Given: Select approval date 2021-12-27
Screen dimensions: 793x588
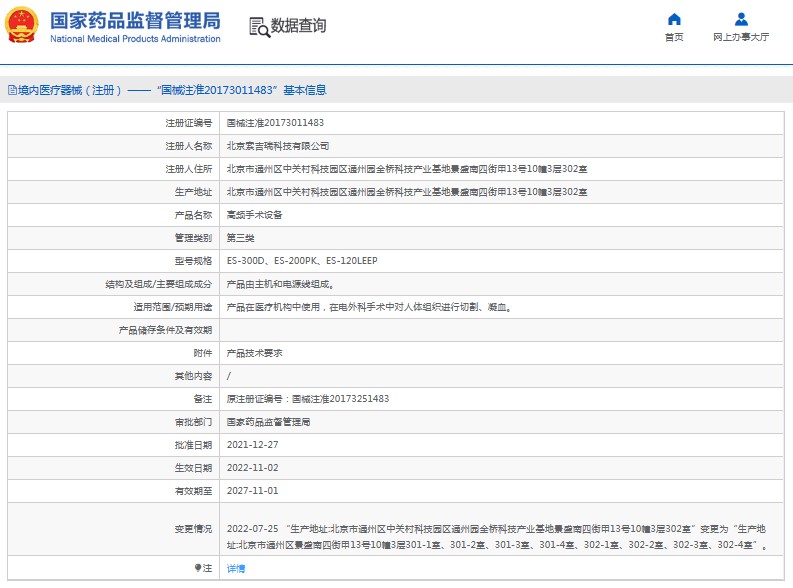Looking at the screenshot, I should pos(252,445).
